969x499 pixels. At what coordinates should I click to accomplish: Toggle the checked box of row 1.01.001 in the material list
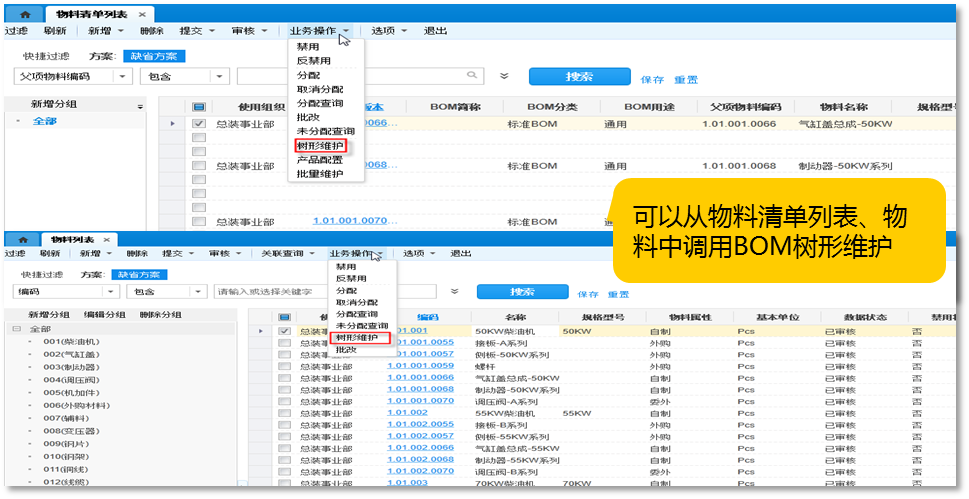pos(285,331)
